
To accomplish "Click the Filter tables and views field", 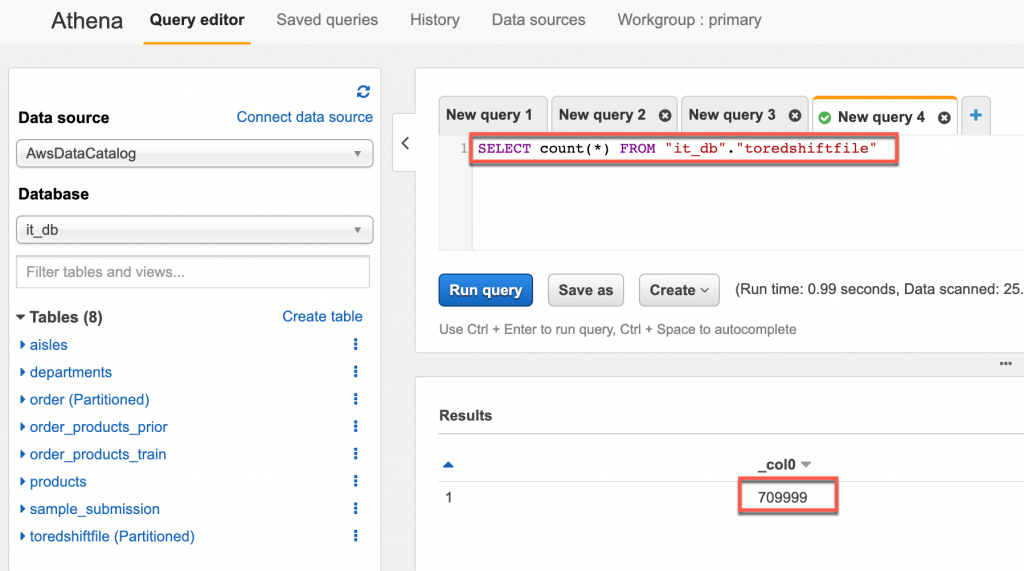I will pyautogui.click(x=193, y=272).
